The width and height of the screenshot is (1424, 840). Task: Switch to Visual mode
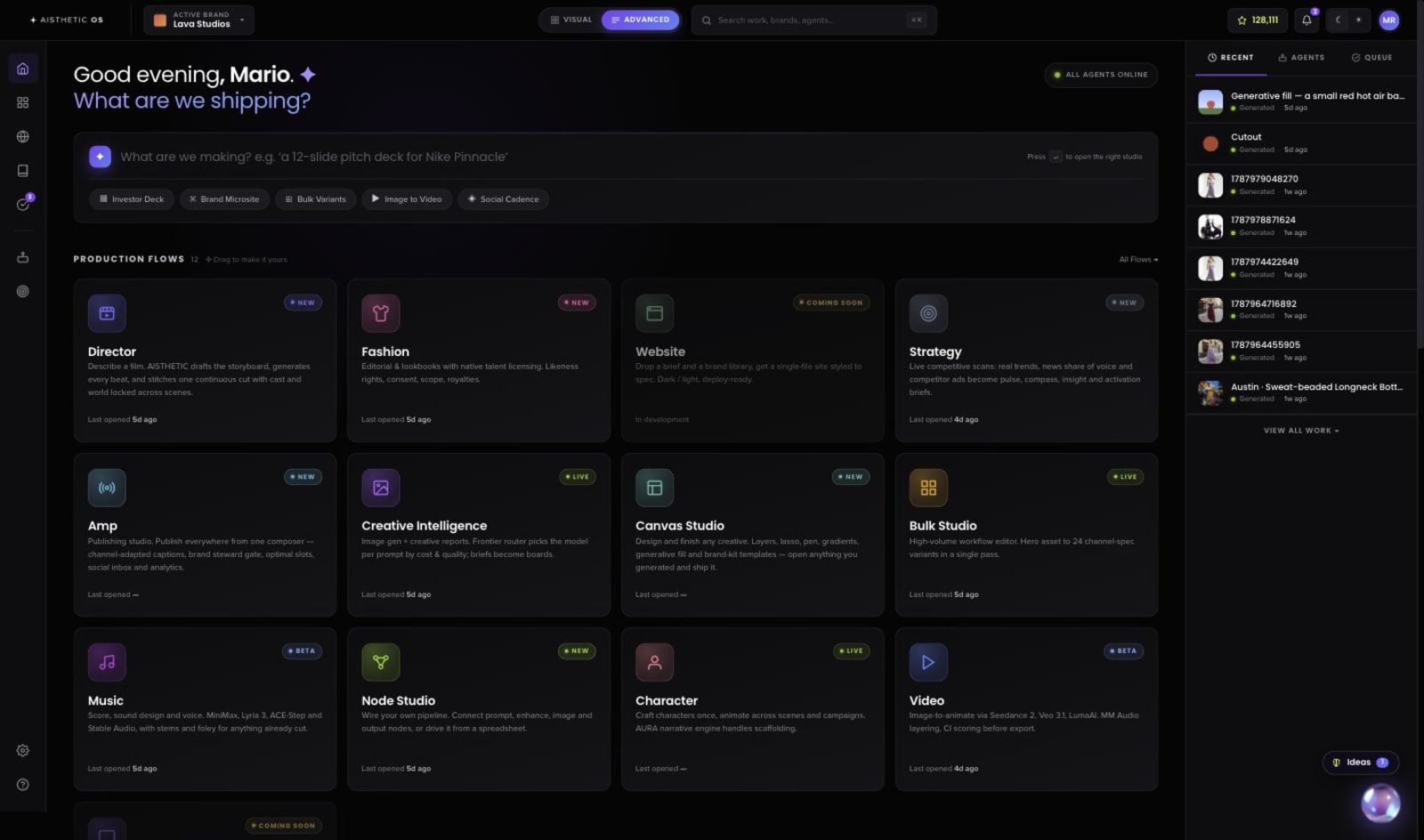click(x=571, y=20)
